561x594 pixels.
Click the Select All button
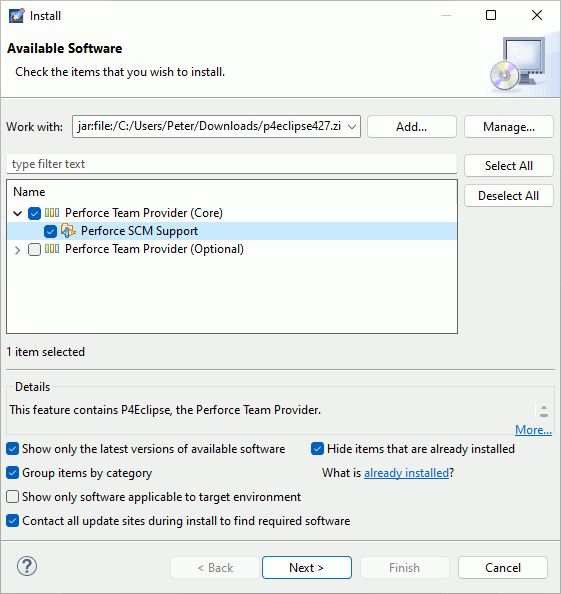point(509,166)
